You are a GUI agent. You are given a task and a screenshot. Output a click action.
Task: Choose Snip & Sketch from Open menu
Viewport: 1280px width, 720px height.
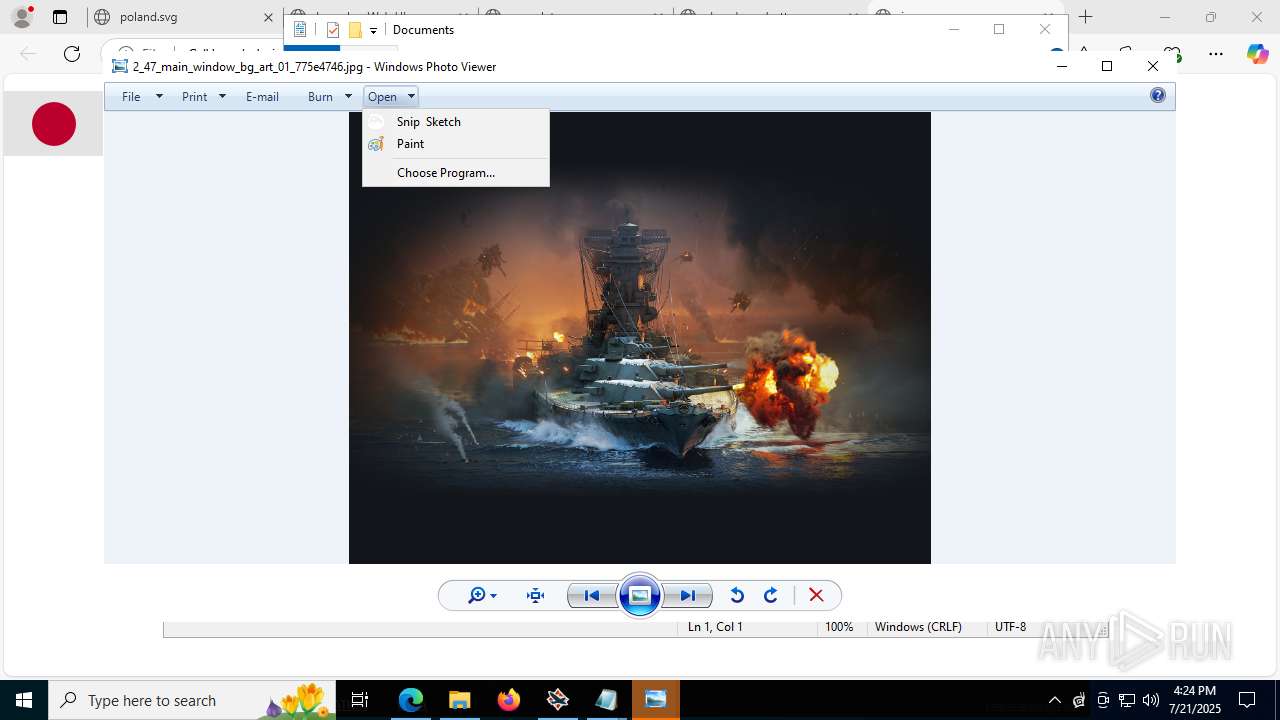click(455, 121)
